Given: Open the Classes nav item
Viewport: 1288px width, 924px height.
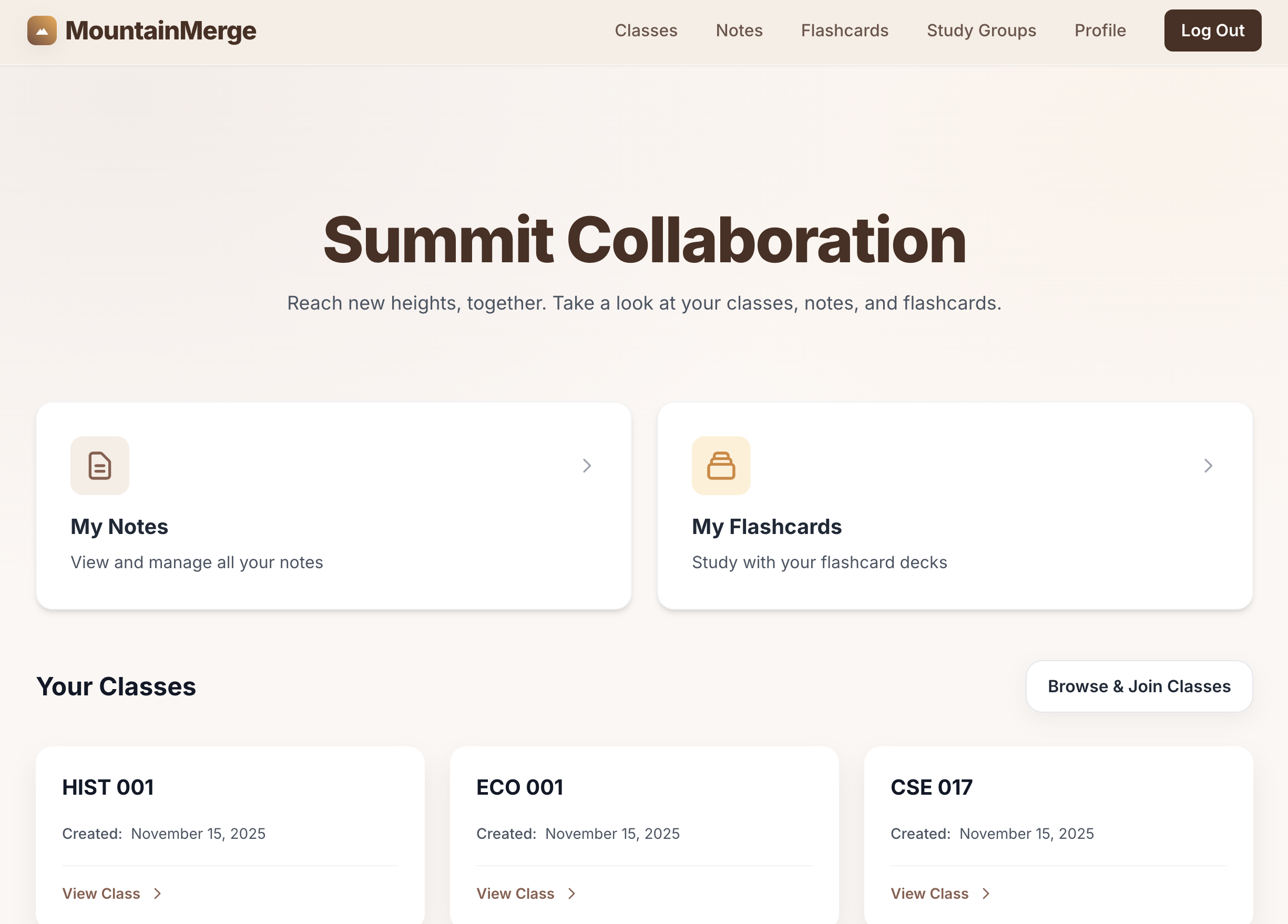Looking at the screenshot, I should point(646,30).
